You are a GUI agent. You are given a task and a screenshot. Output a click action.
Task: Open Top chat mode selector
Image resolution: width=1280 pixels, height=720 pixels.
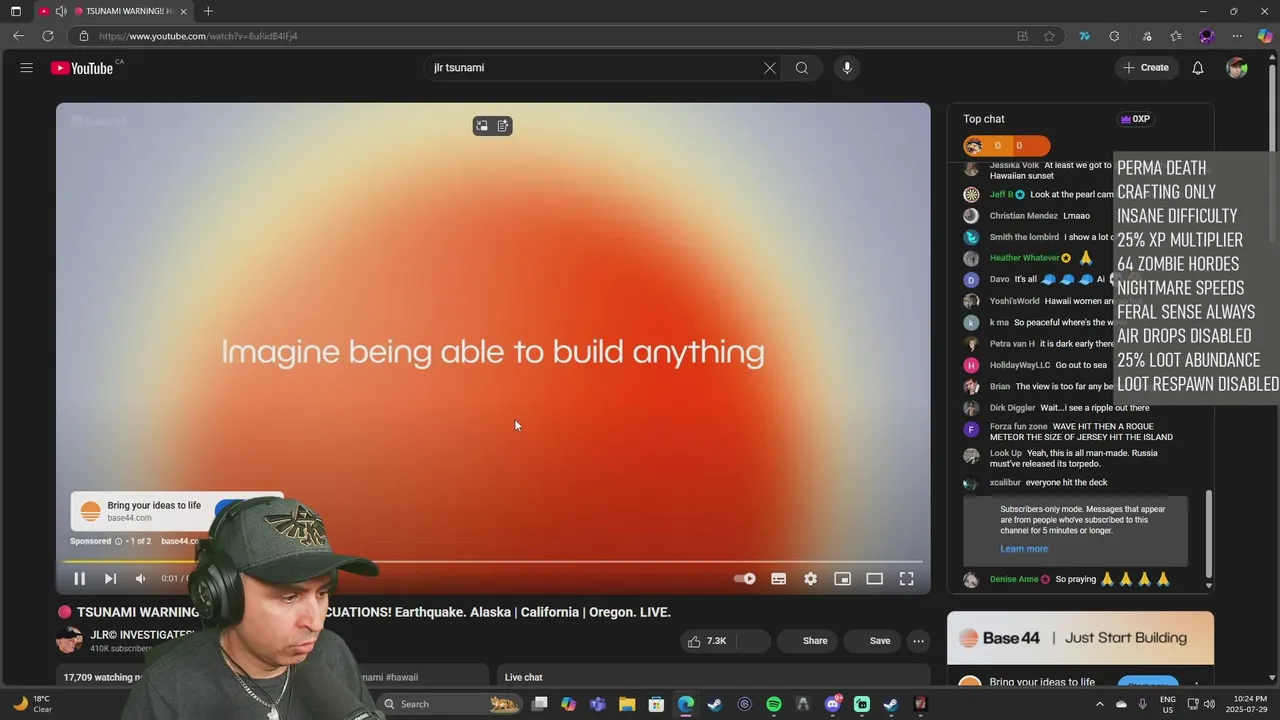[x=984, y=119]
